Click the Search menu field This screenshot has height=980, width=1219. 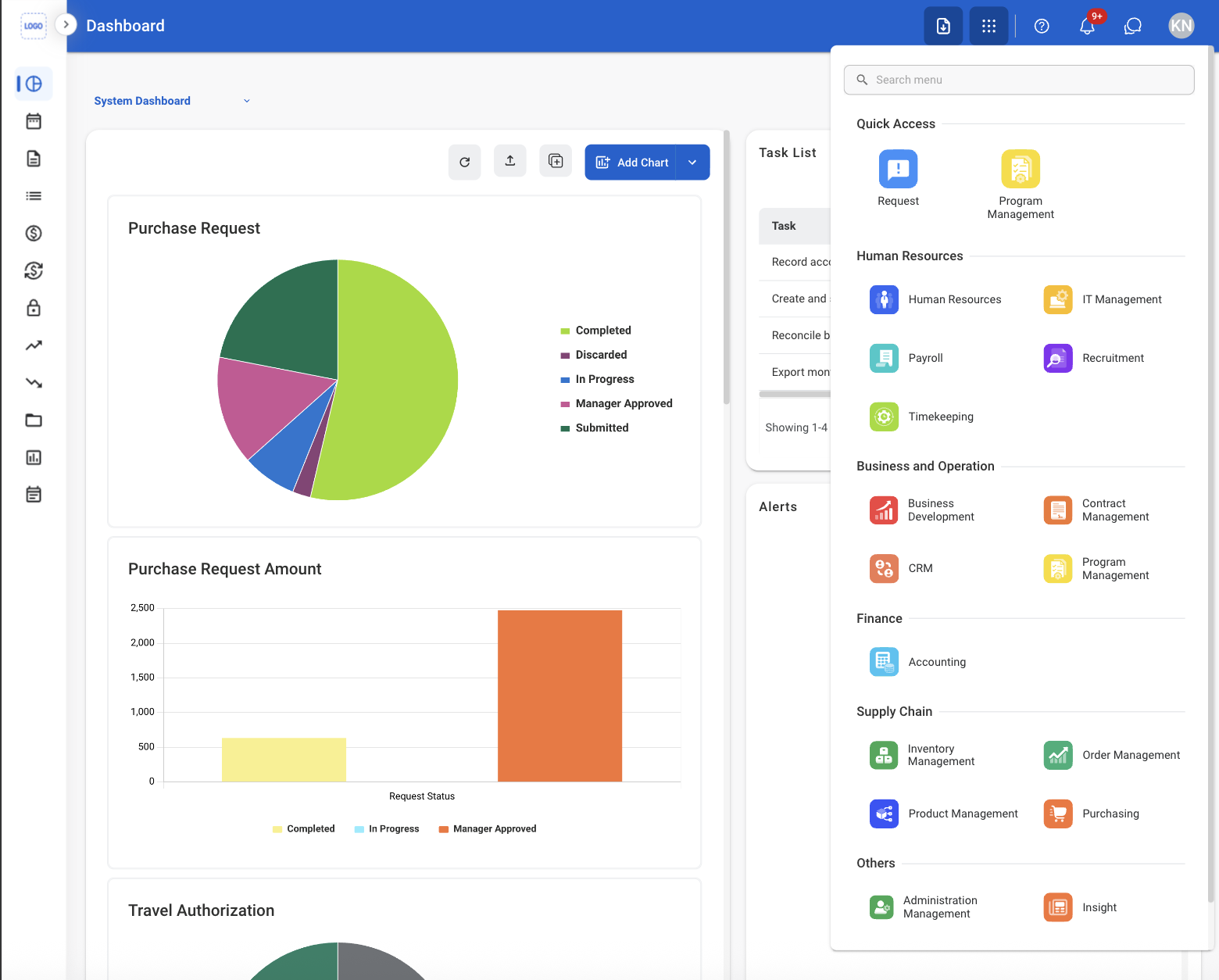1019,80
